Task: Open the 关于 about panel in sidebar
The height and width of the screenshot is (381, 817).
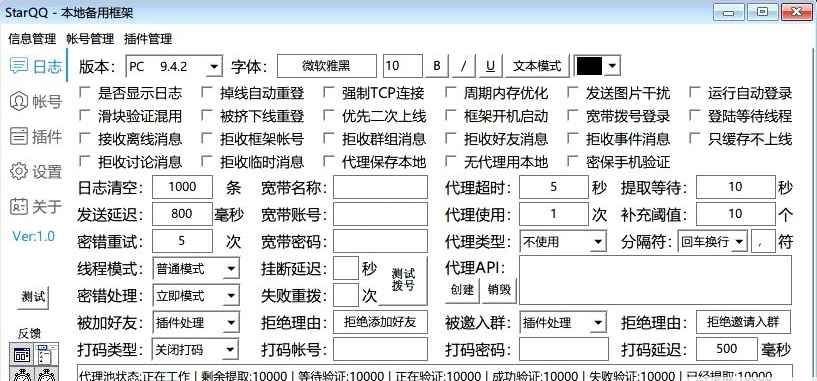Action: [x=36, y=207]
